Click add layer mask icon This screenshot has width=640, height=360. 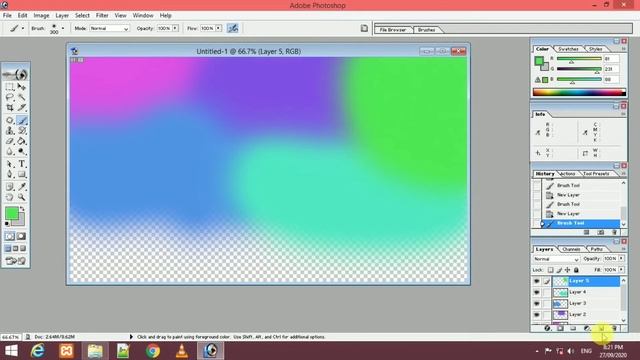pos(560,329)
